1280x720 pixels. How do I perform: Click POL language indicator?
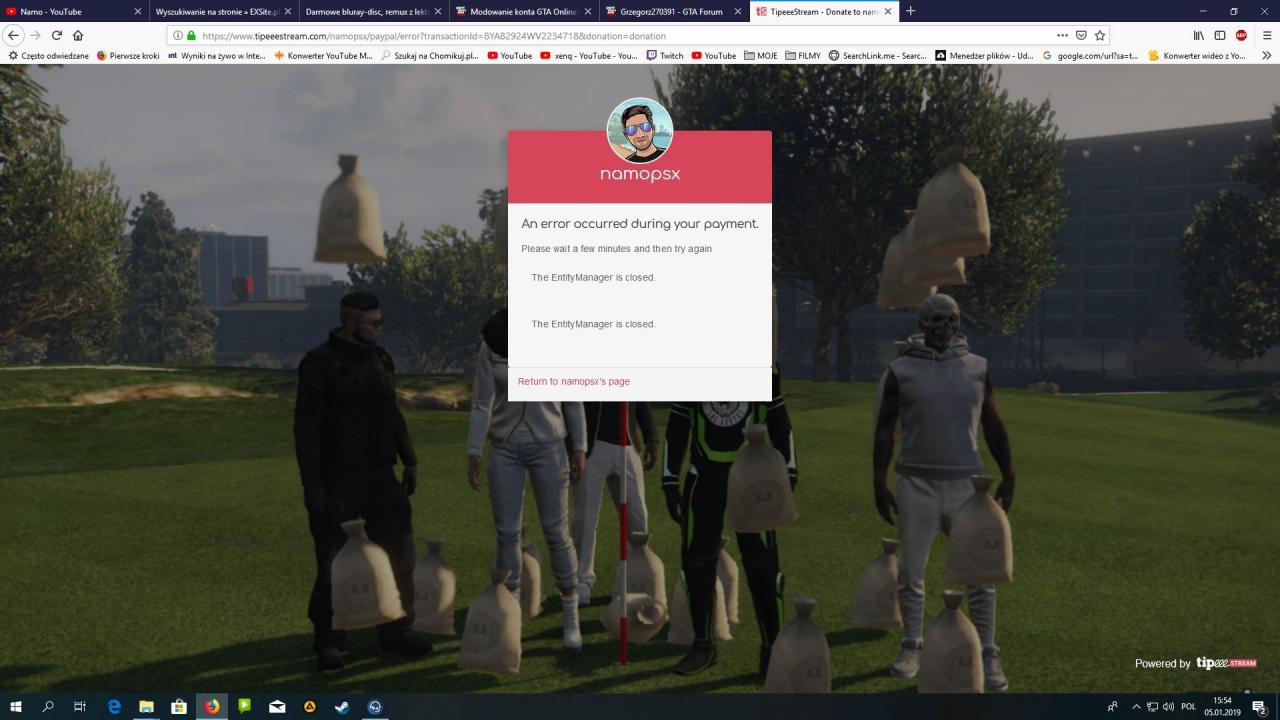click(1189, 706)
